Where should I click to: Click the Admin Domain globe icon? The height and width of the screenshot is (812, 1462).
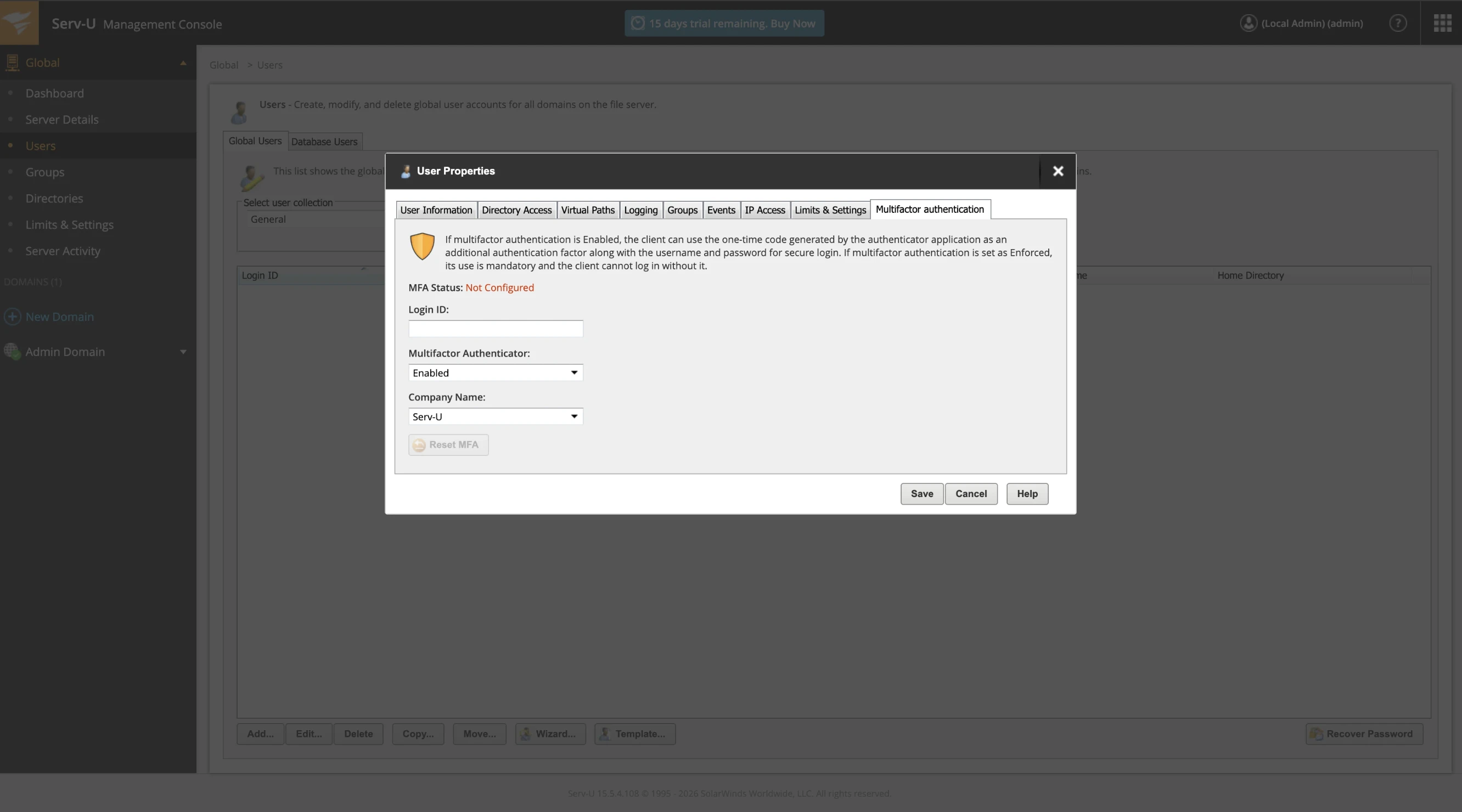(12, 351)
